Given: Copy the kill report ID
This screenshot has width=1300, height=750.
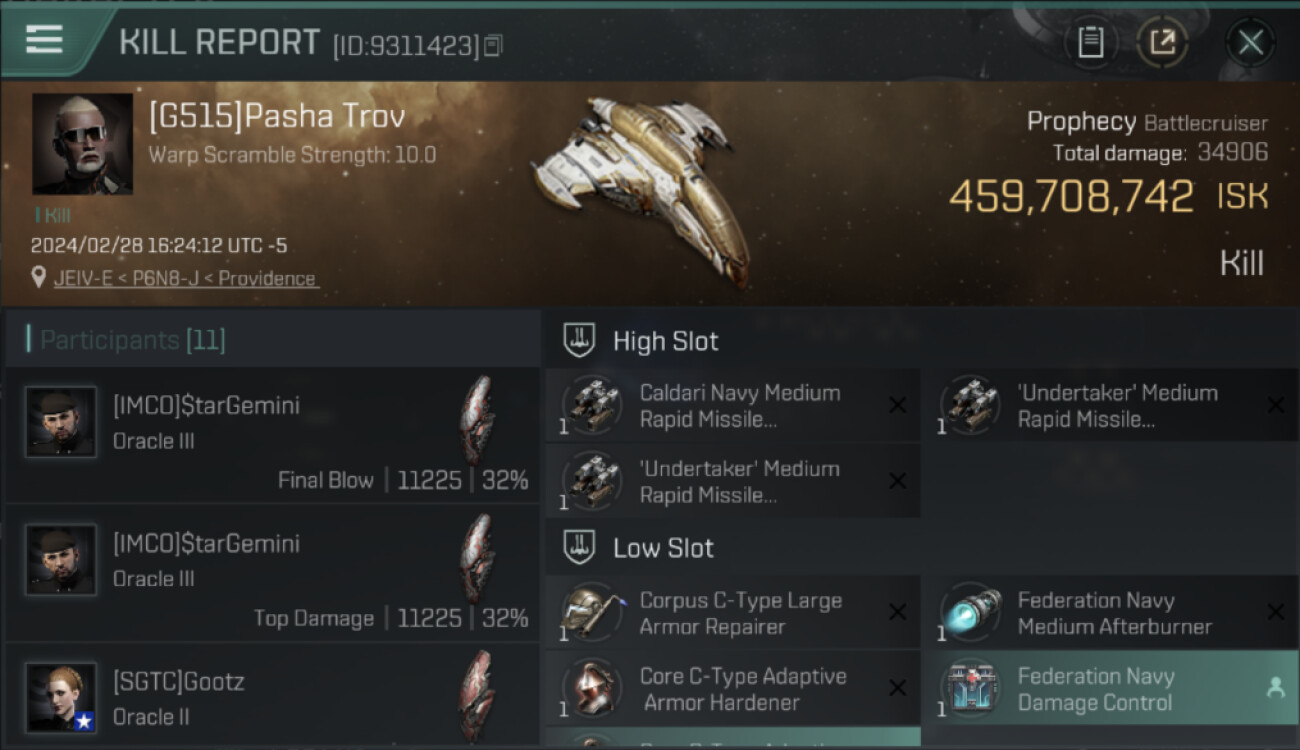Looking at the screenshot, I should click(x=493, y=46).
